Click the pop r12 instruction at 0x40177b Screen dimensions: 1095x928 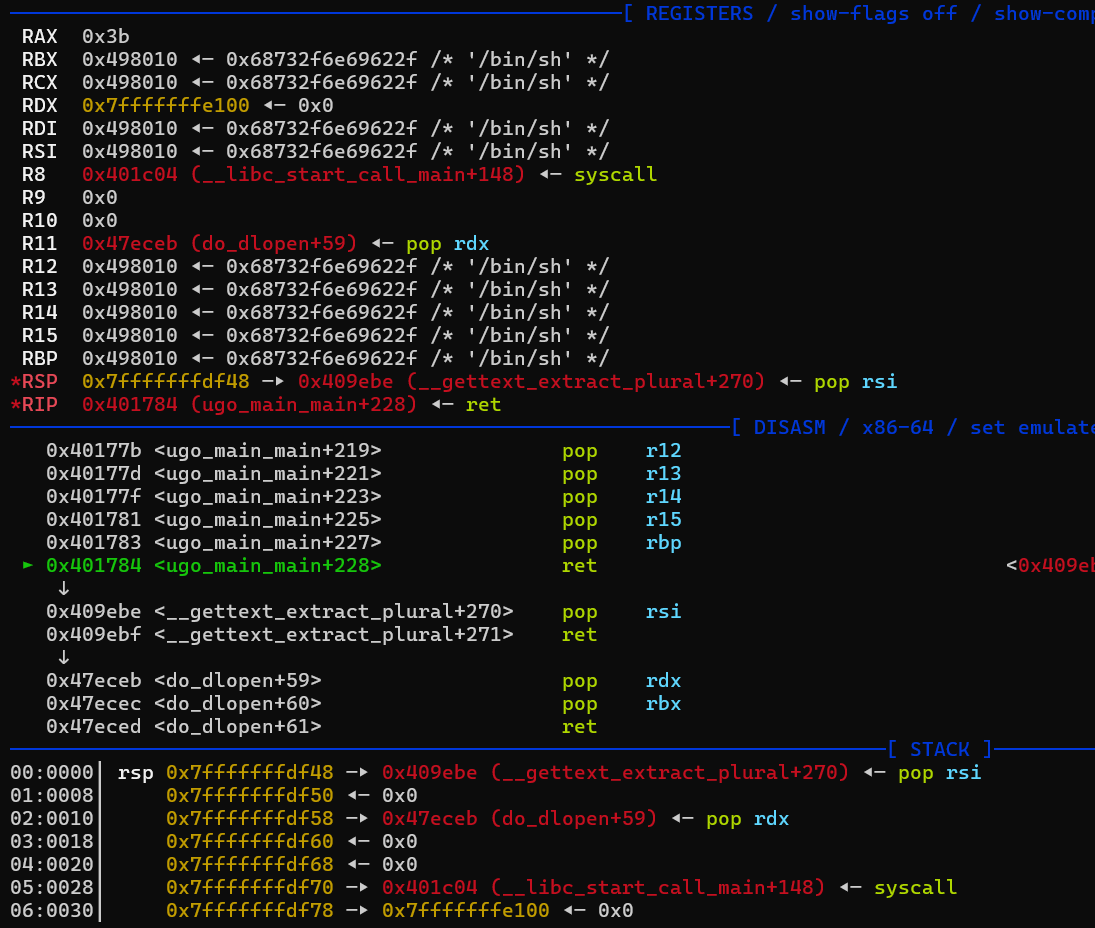point(621,450)
